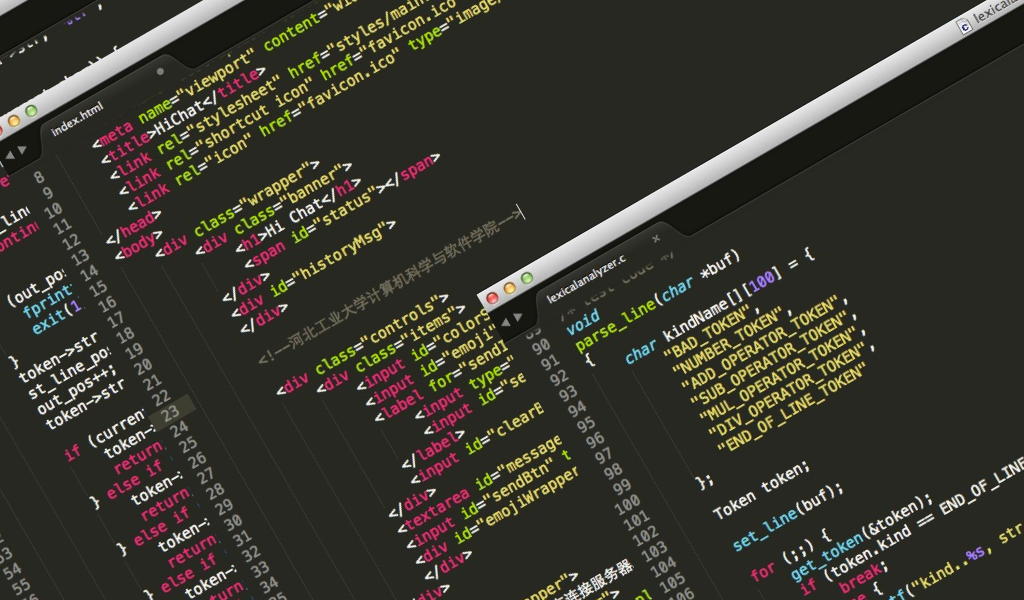Viewport: 1024px width, 600px height.
Task: Click the parse_line function name
Action: tap(616, 324)
